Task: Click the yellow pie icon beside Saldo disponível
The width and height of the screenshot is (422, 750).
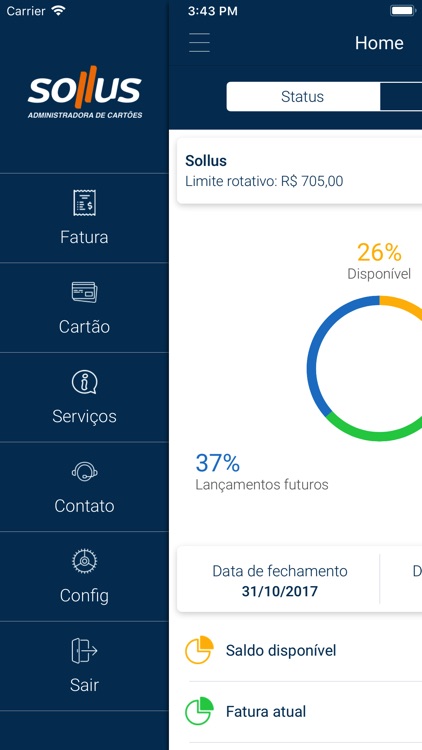Action: [199, 650]
